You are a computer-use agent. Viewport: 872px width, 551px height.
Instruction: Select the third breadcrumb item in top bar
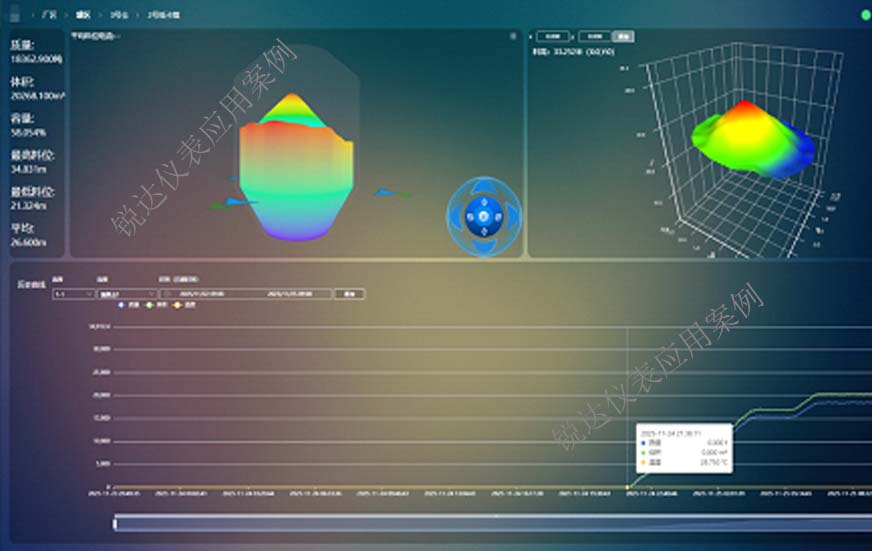point(119,16)
